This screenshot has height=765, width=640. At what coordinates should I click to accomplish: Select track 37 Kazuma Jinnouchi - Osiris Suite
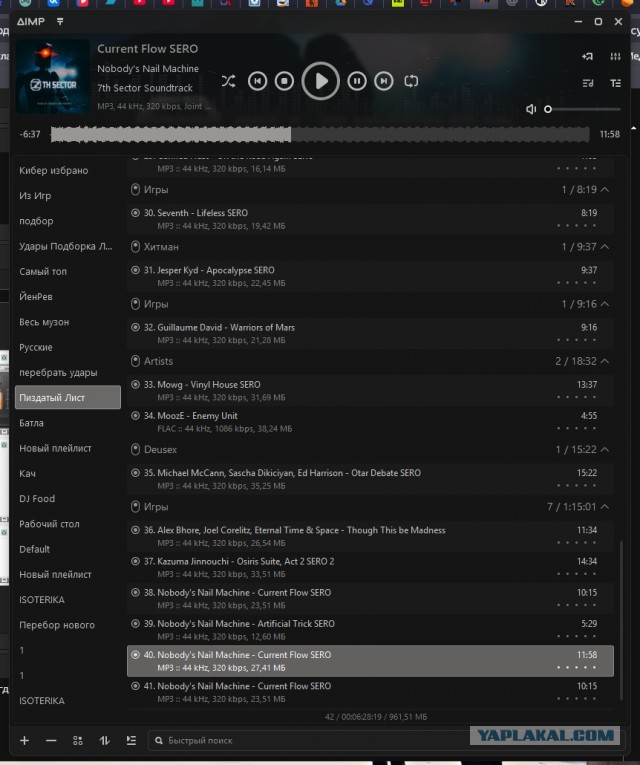coord(370,567)
